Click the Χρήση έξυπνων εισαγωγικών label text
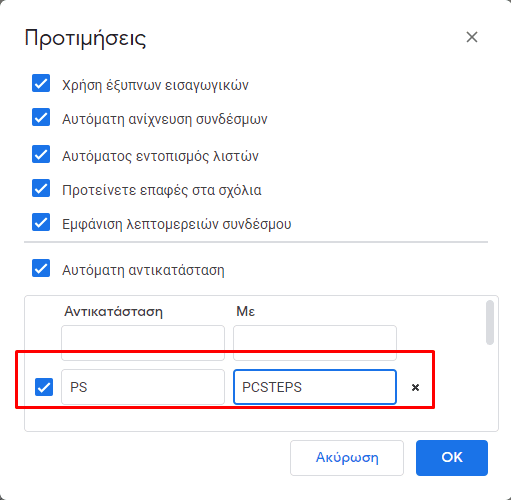Viewport: 511px width, 500px height. pos(155,85)
